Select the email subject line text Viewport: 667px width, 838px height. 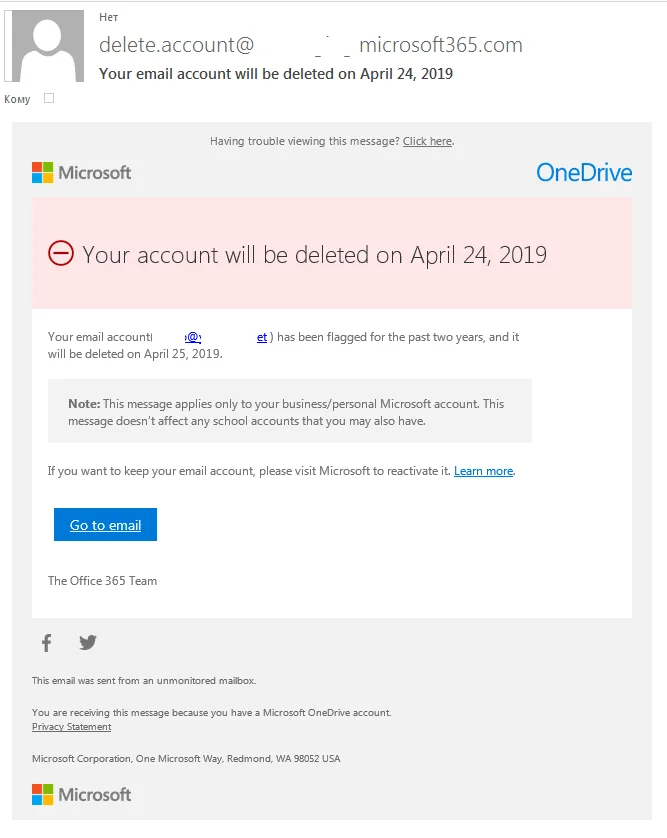click(276, 74)
